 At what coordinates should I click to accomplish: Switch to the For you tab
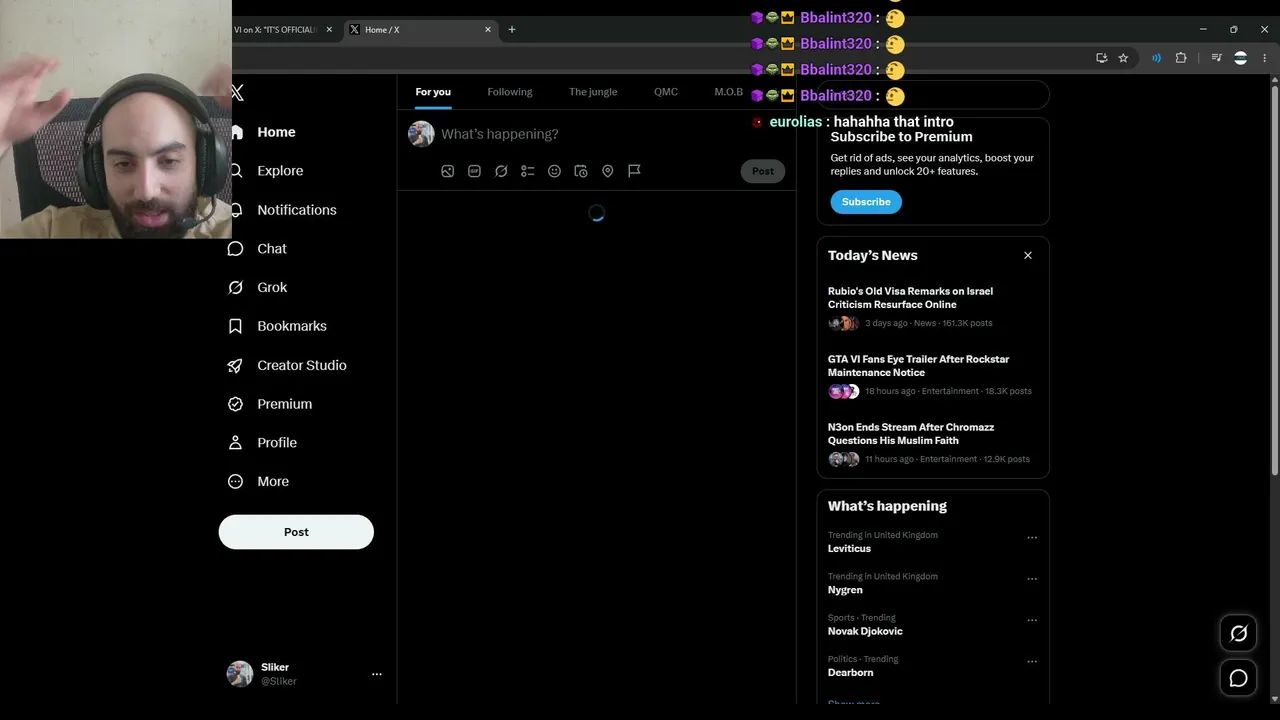pos(433,92)
